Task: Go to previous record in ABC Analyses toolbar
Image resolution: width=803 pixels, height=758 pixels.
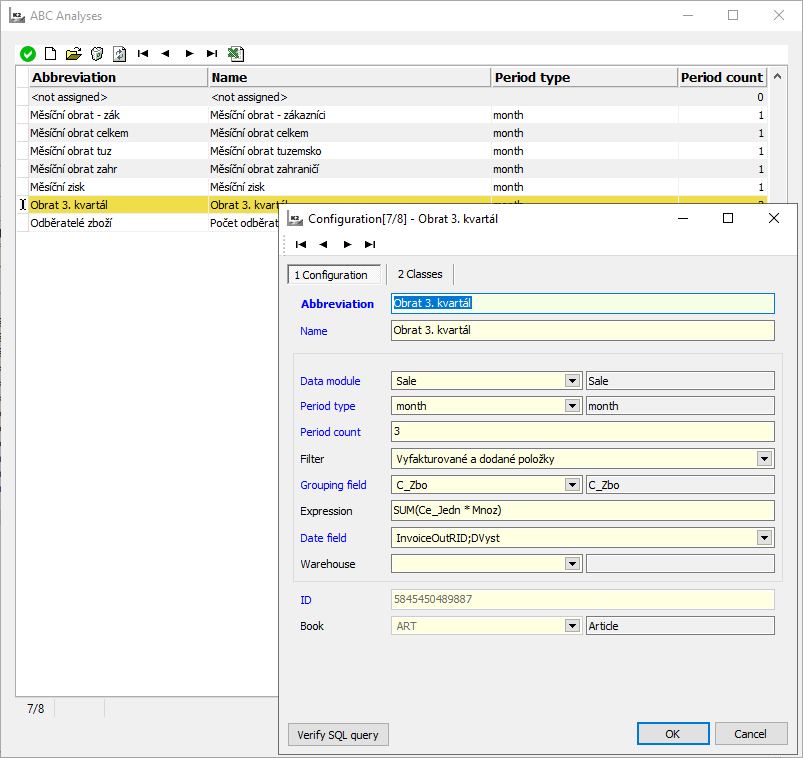Action: pos(165,54)
